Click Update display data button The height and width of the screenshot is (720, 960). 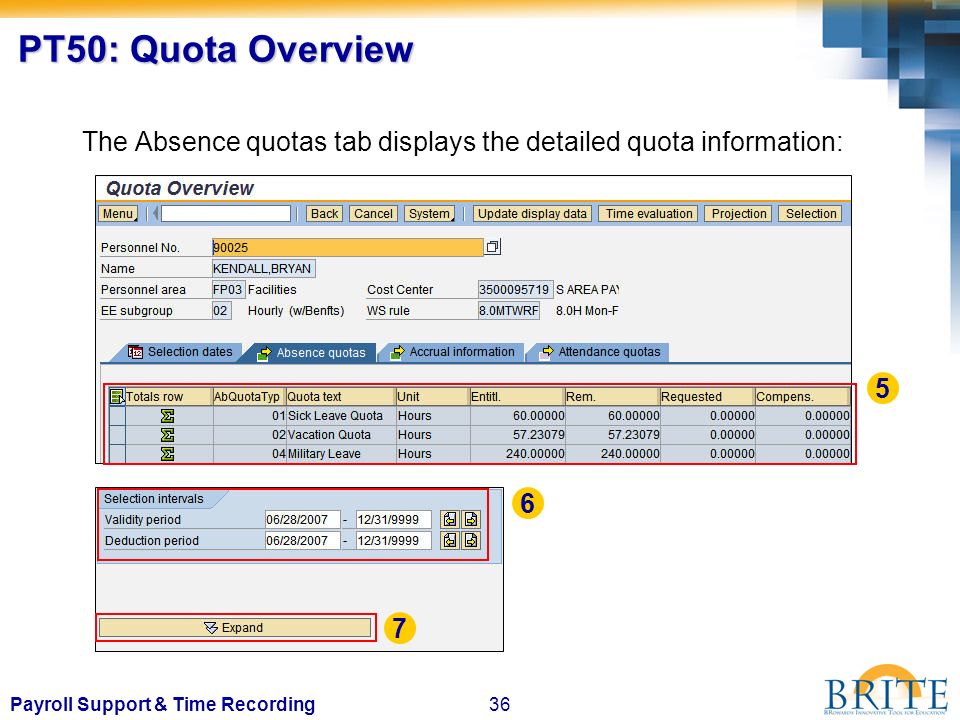[532, 214]
